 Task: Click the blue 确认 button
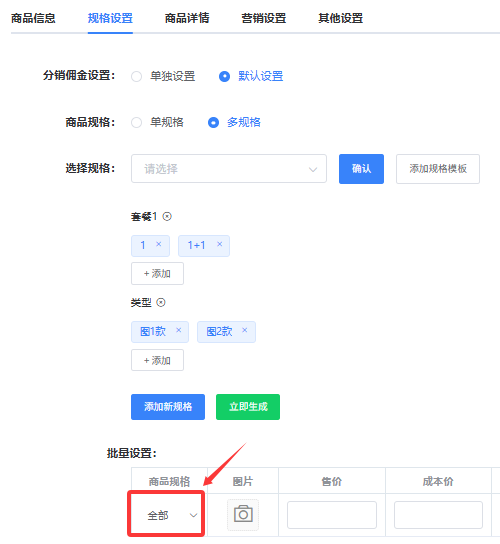(361, 169)
